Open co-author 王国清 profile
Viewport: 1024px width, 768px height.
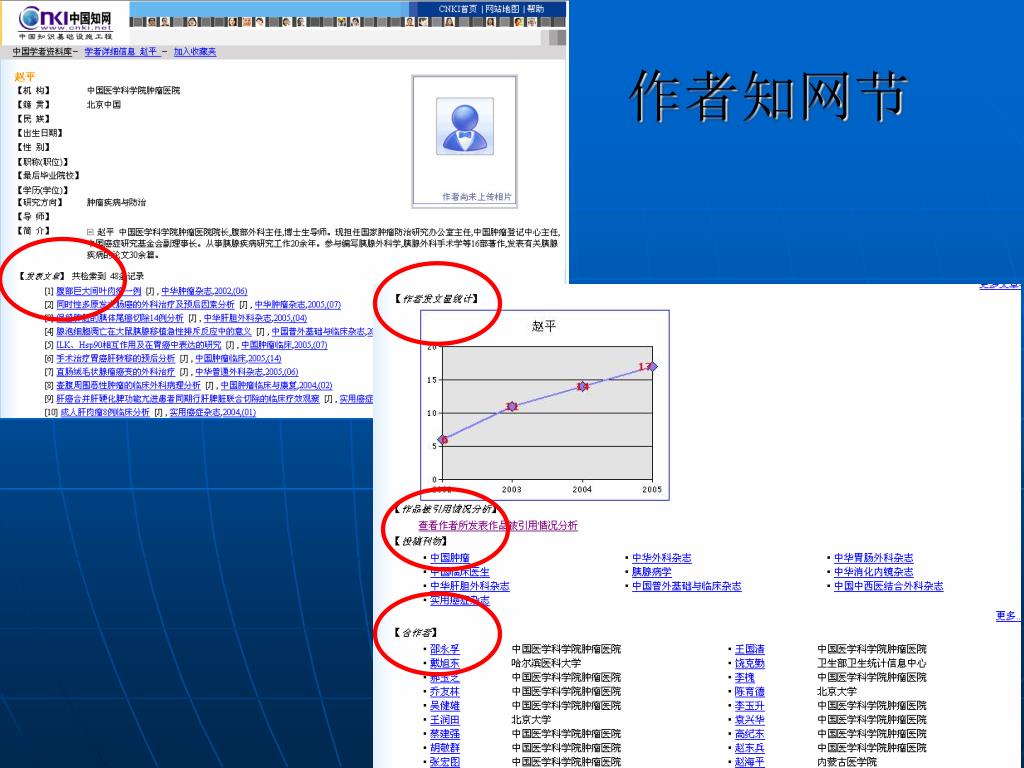point(750,649)
